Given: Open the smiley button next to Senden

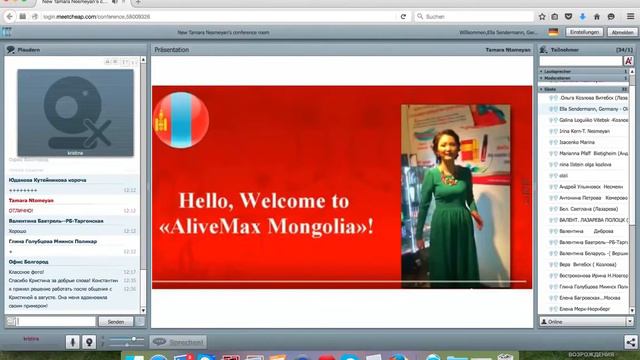Looking at the screenshot, I should tap(140, 322).
